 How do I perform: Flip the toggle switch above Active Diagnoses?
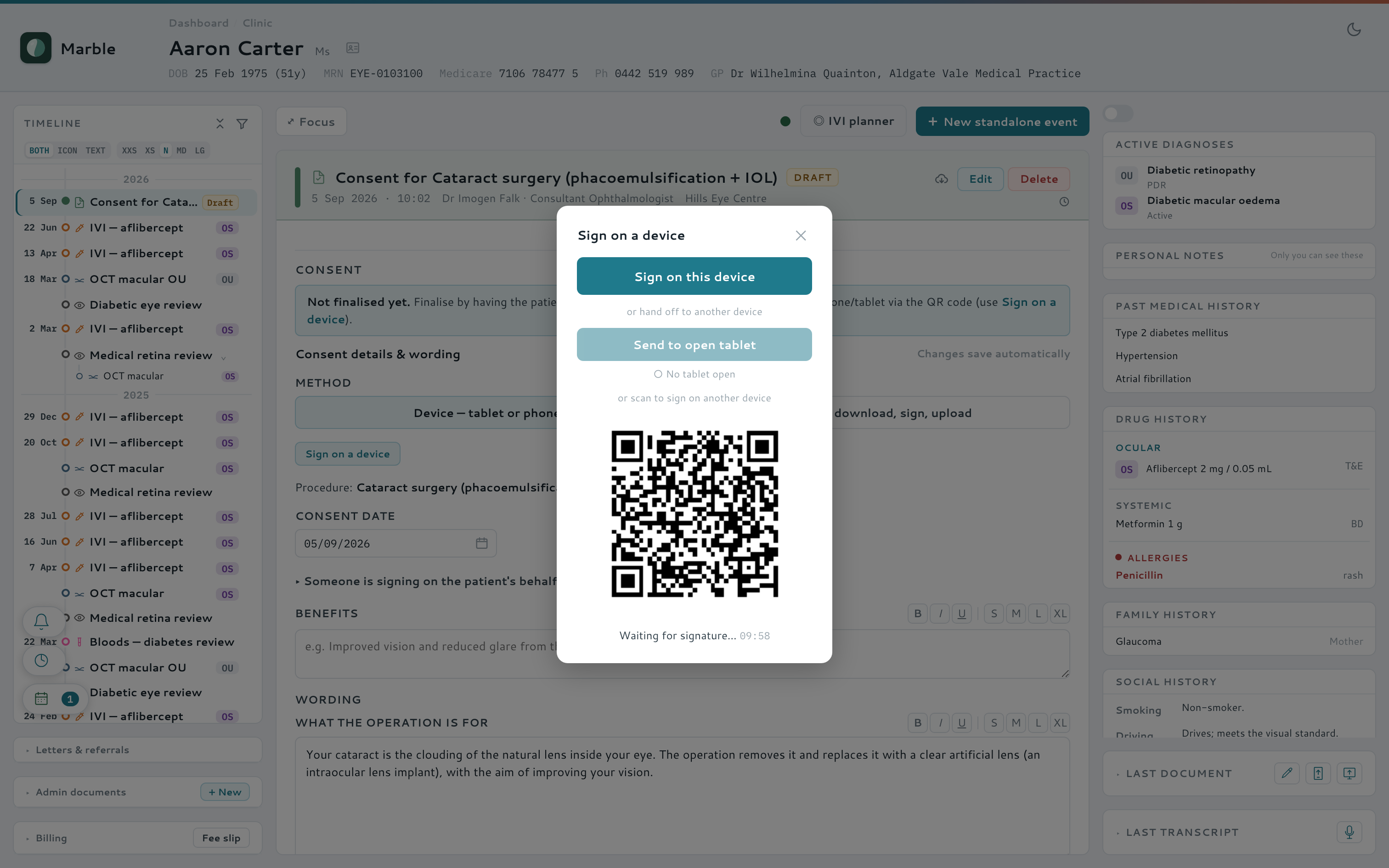point(1118,114)
